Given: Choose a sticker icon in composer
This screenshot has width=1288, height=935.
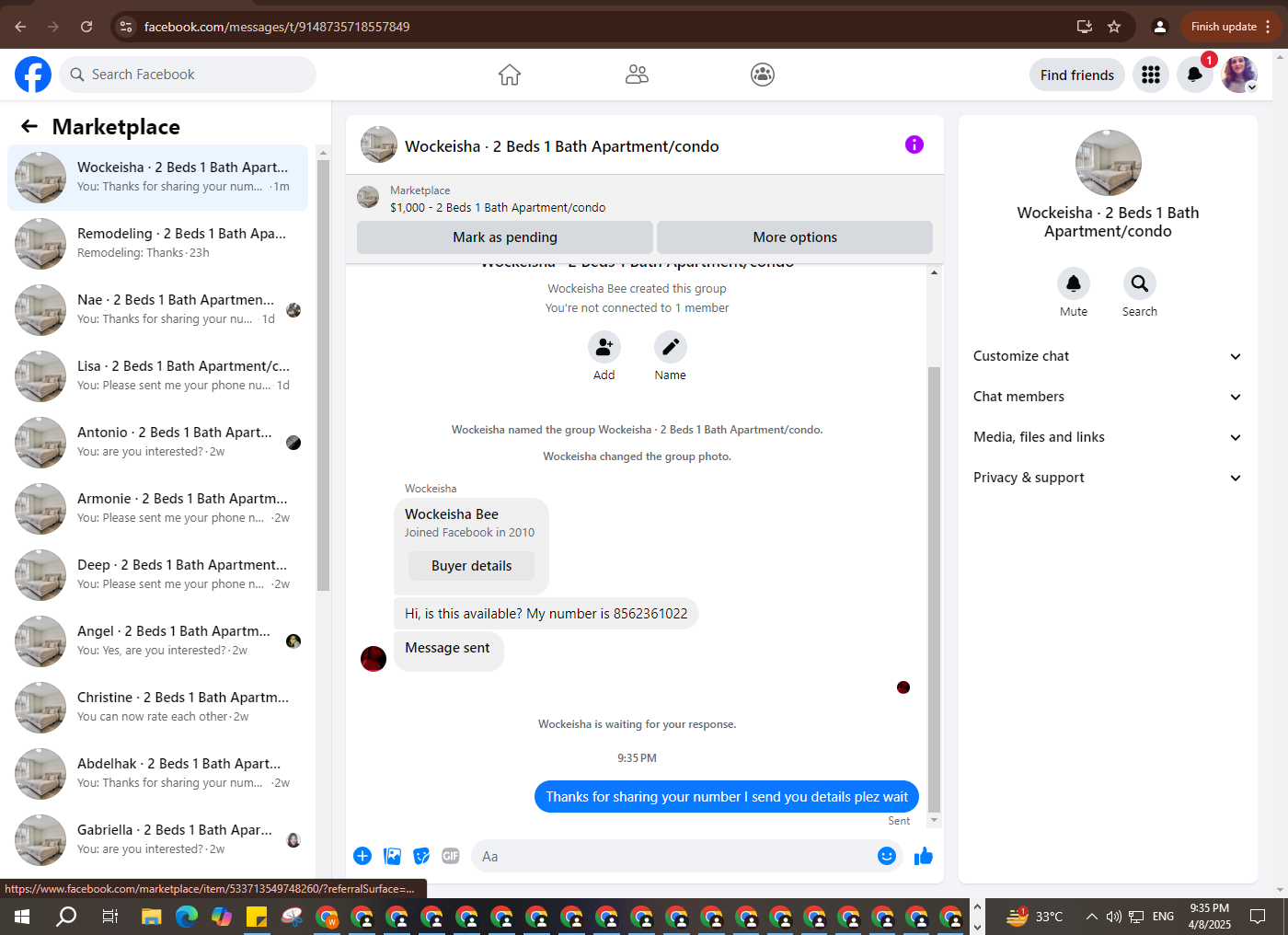Looking at the screenshot, I should click(x=421, y=856).
